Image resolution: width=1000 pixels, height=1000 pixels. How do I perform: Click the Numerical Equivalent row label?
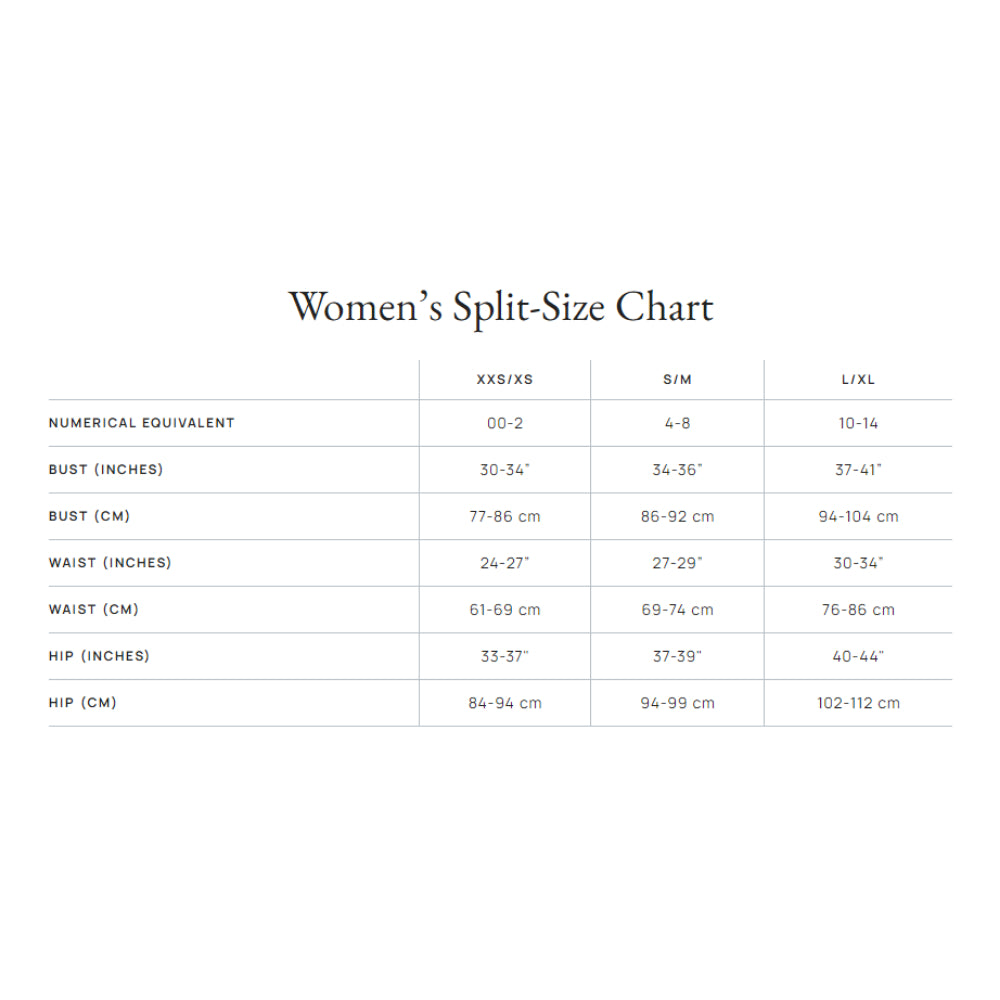142,423
